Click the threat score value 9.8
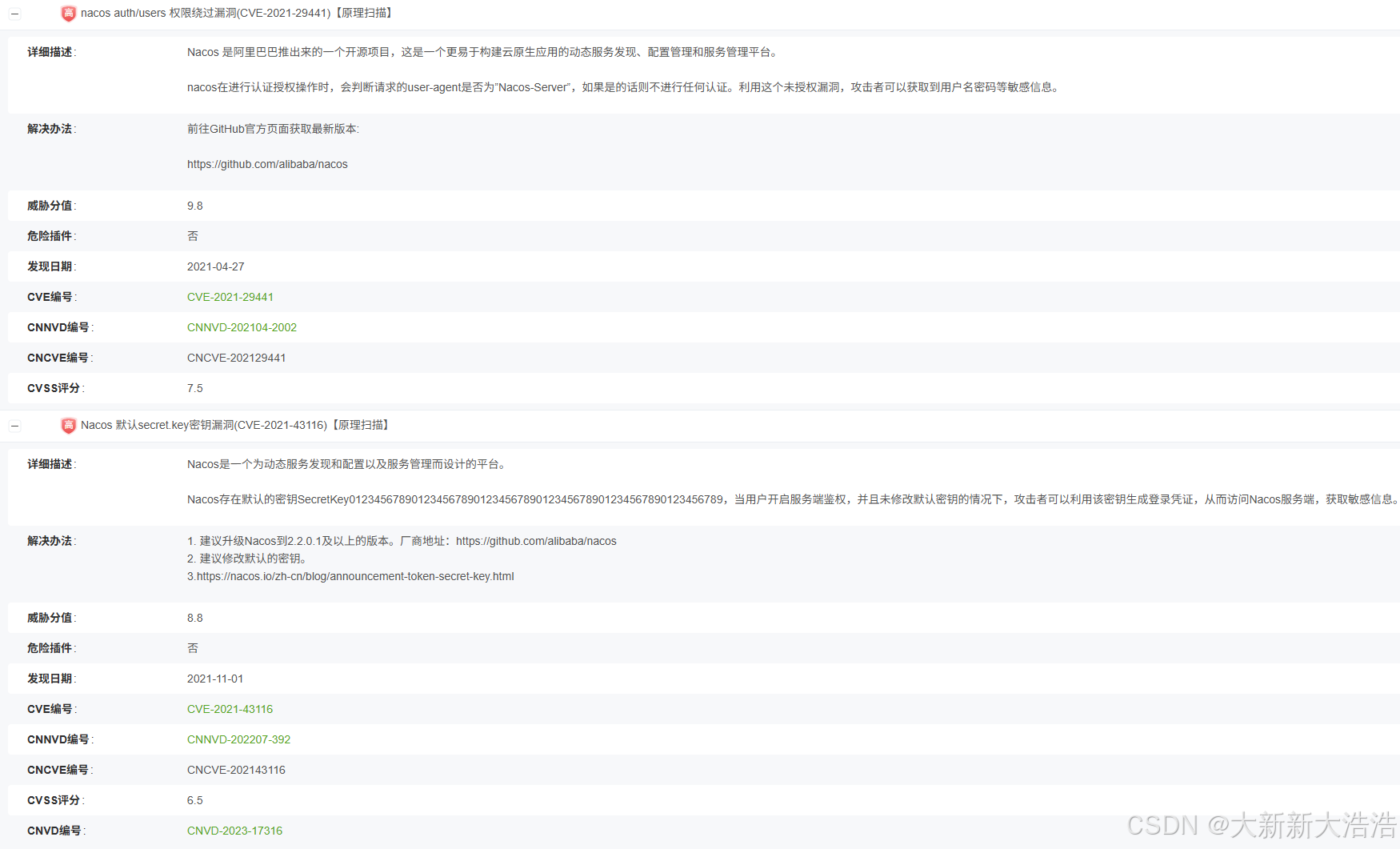This screenshot has width=1400, height=849. 195,206
